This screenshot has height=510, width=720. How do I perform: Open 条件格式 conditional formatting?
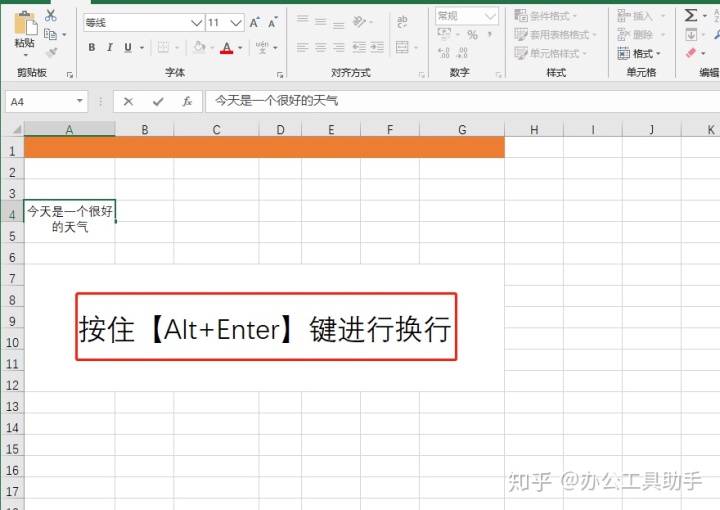pyautogui.click(x=546, y=16)
